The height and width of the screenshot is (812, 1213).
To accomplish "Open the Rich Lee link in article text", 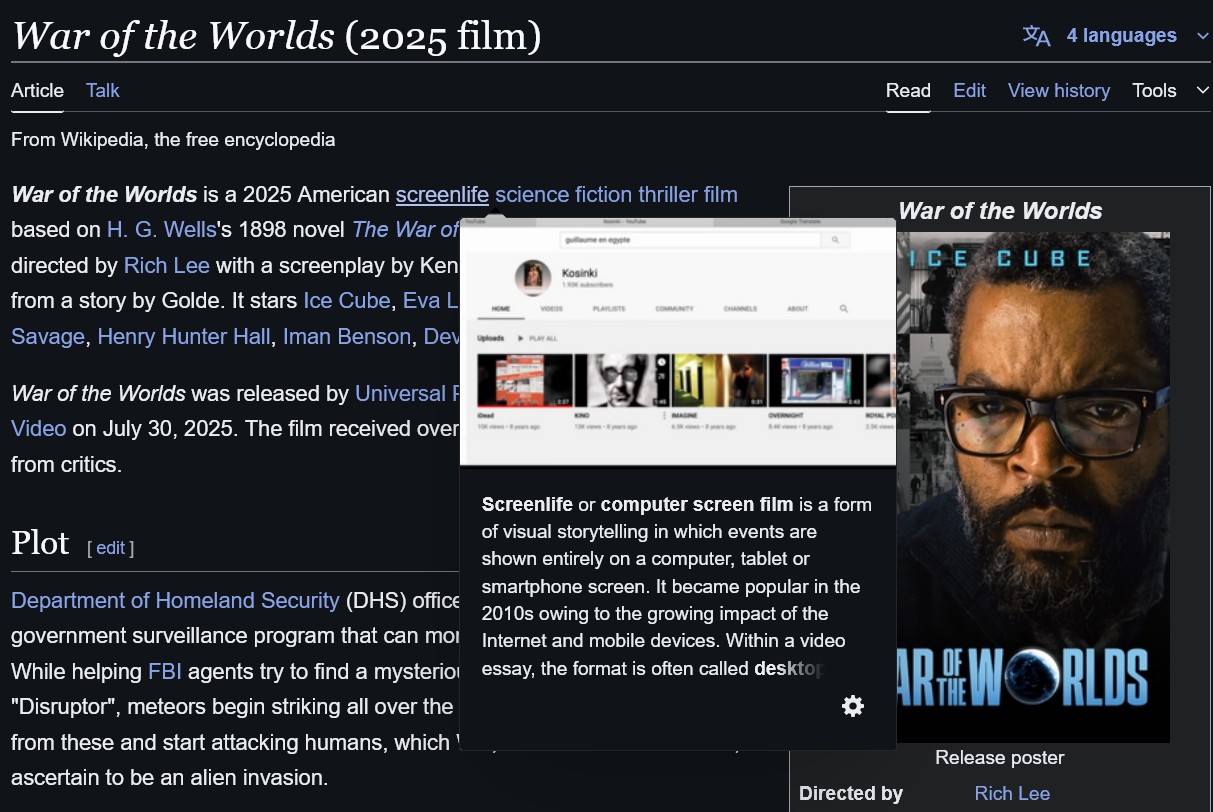I will (x=167, y=265).
